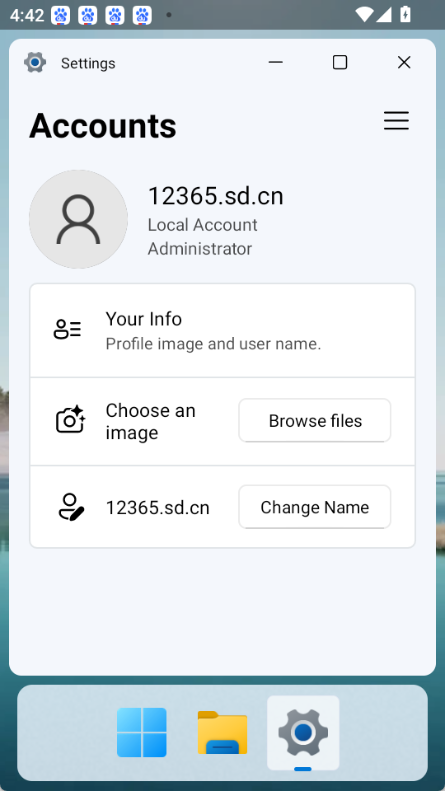Screen dimensions: 445x791
Task: Click the user edit pencil icon
Action: pos(71,507)
